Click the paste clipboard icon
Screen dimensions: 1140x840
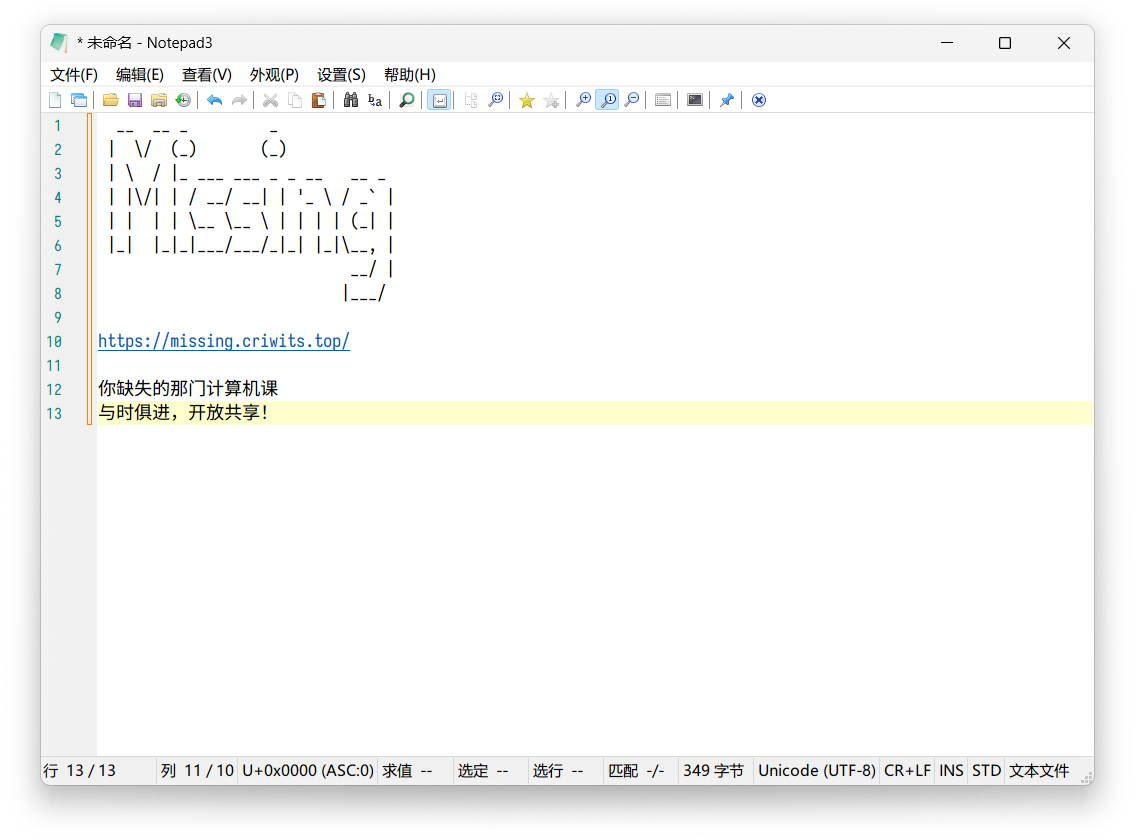319,100
